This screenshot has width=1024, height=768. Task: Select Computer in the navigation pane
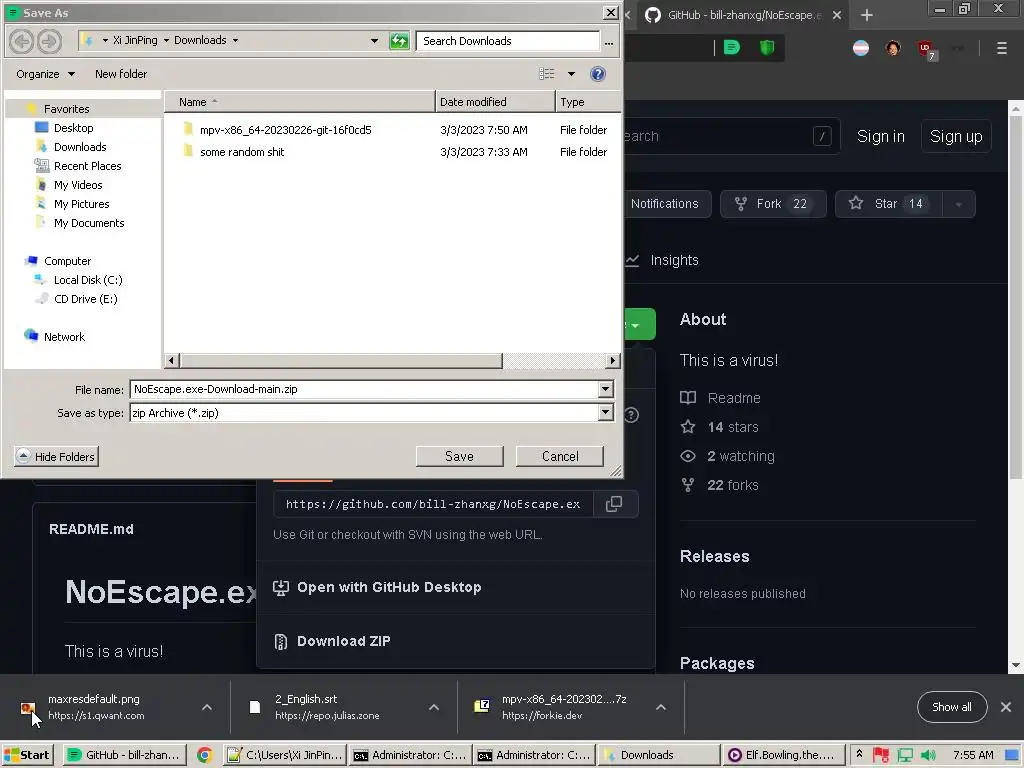[67, 261]
